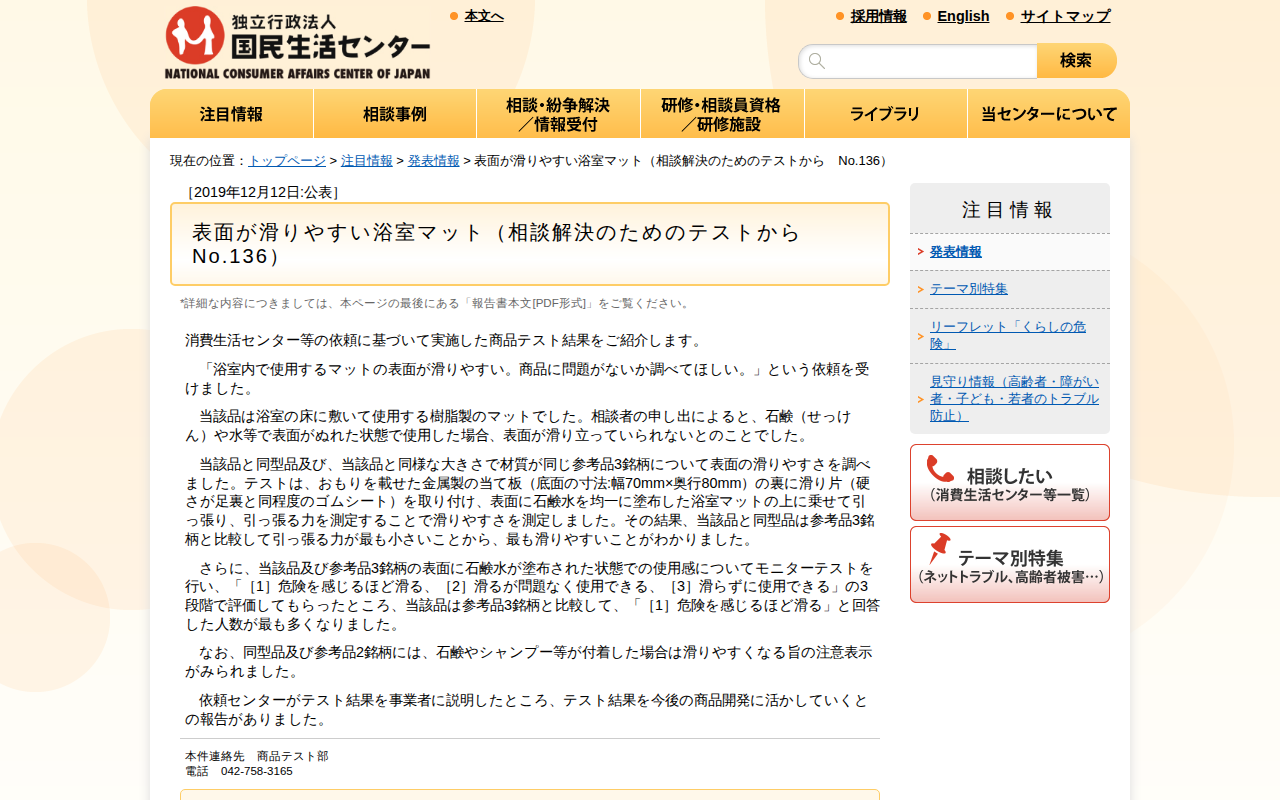Viewport: 1280px width, 800px height.
Task: Open the 採用情報 link
Action: click(x=879, y=16)
